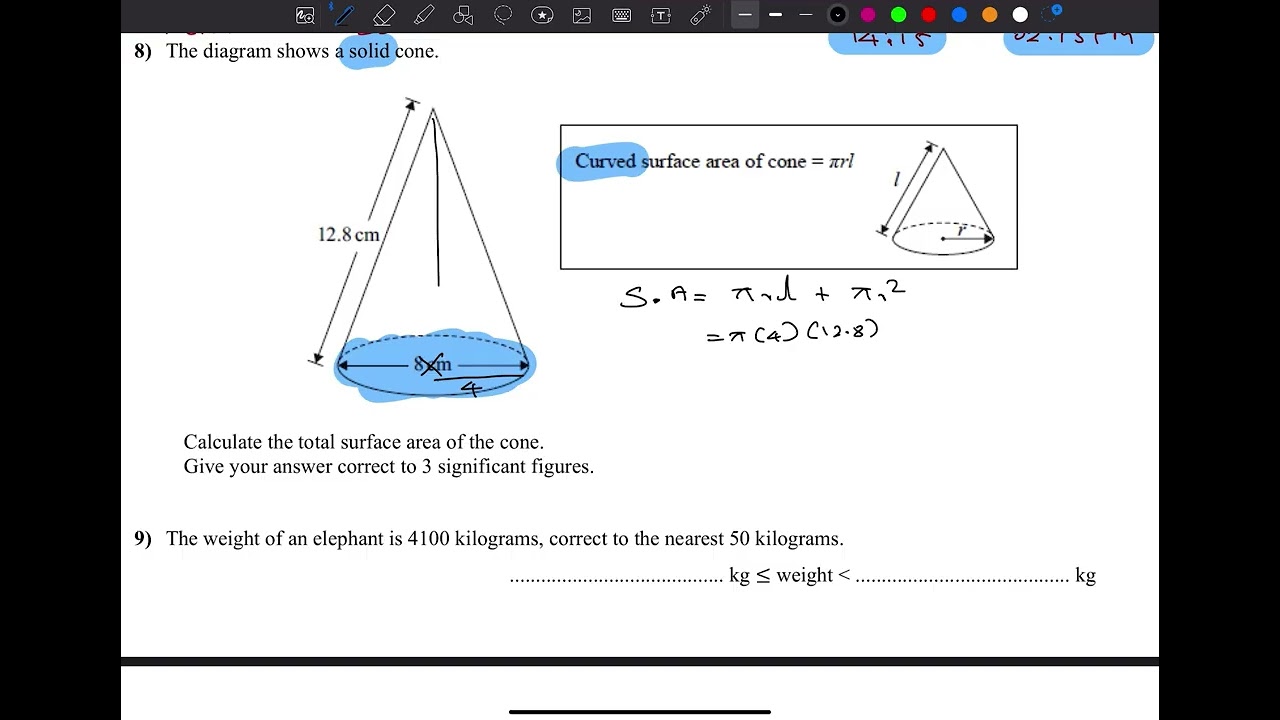The image size is (1280, 720).
Task: Click the iPad home indicator bar
Action: tap(640, 712)
